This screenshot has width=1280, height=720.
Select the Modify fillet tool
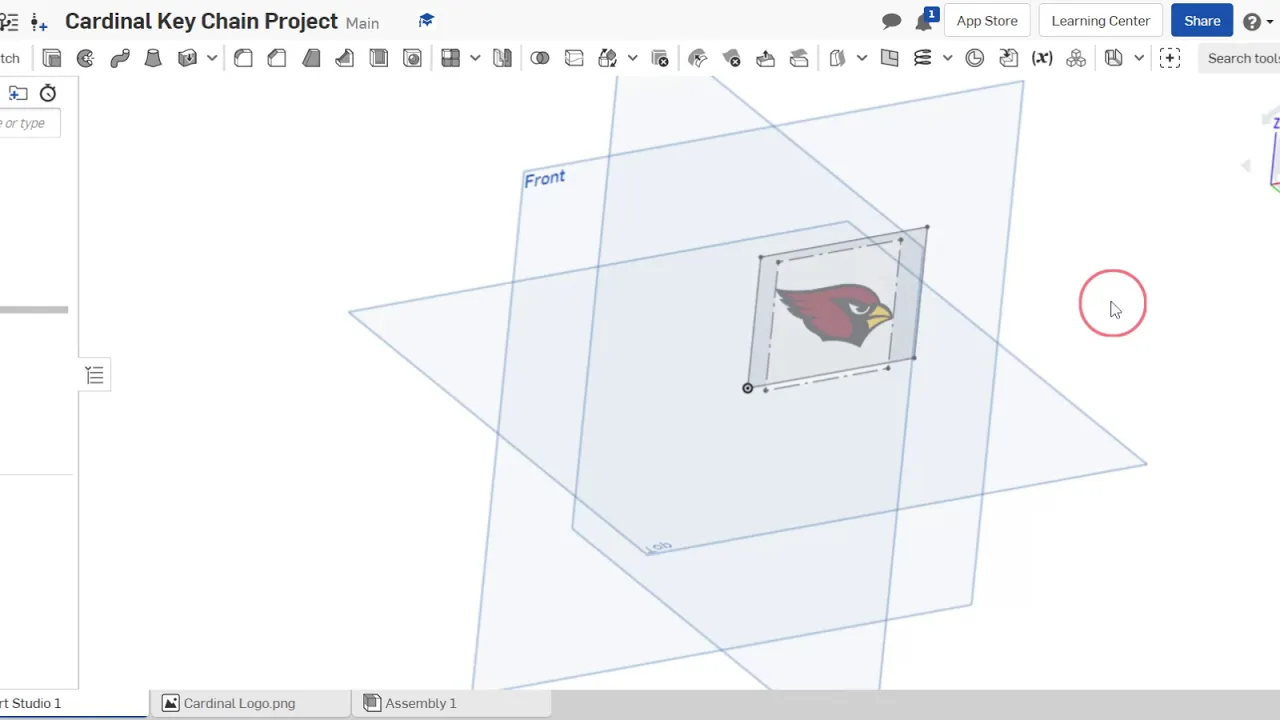point(698,58)
